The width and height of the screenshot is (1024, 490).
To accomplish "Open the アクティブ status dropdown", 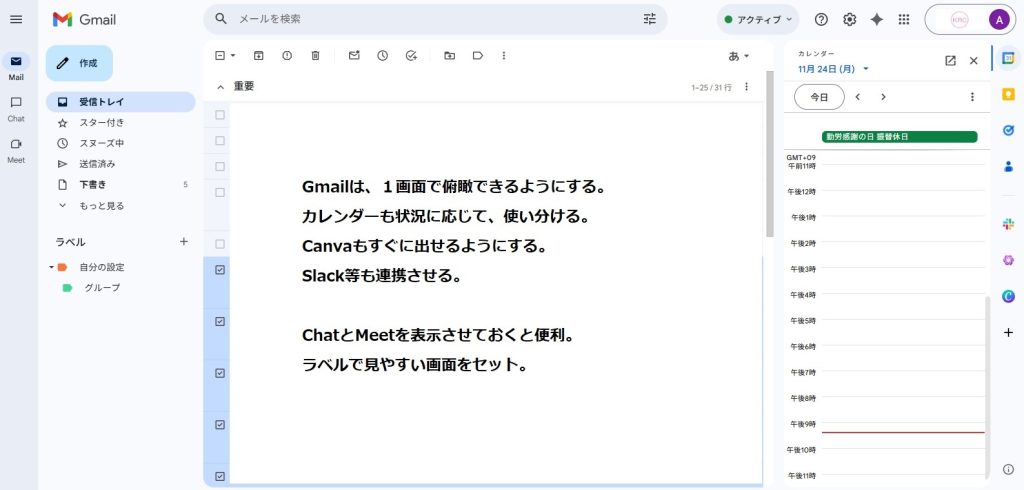I will (x=758, y=19).
